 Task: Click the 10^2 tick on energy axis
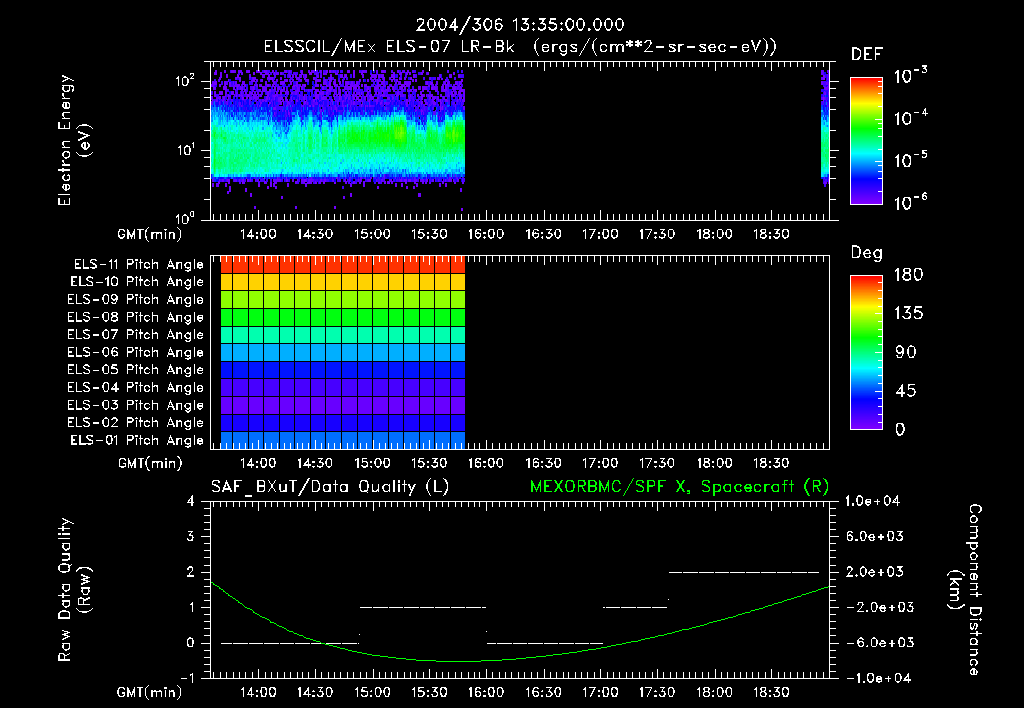[x=185, y=81]
